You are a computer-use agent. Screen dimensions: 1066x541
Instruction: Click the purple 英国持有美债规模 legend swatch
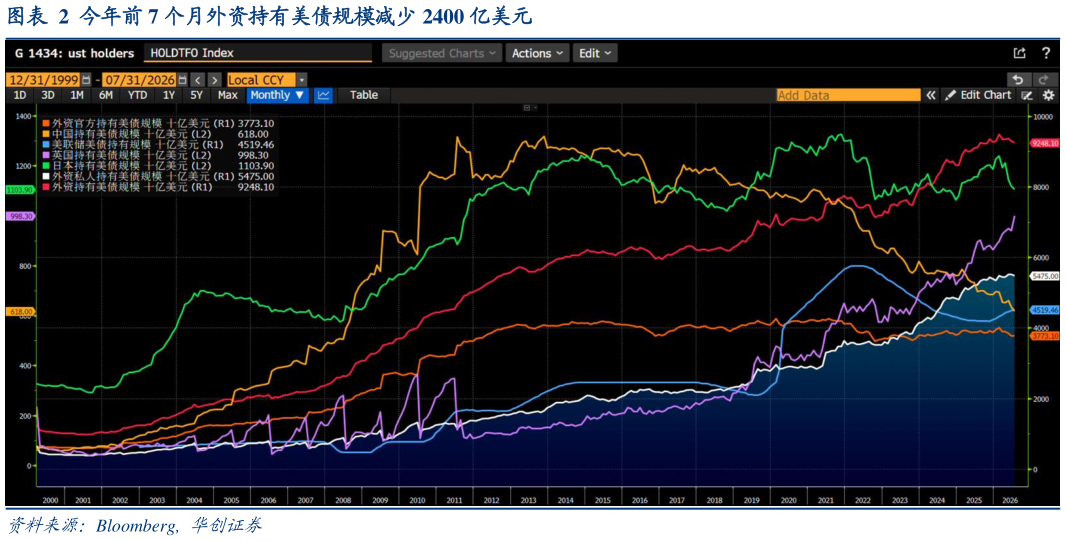pos(45,155)
